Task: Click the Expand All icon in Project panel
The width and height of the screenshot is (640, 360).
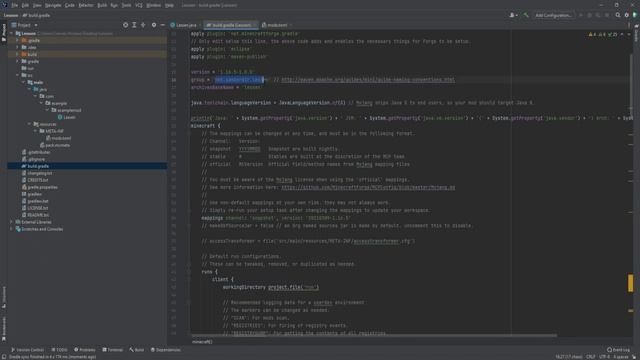Action: pyautogui.click(x=134, y=25)
